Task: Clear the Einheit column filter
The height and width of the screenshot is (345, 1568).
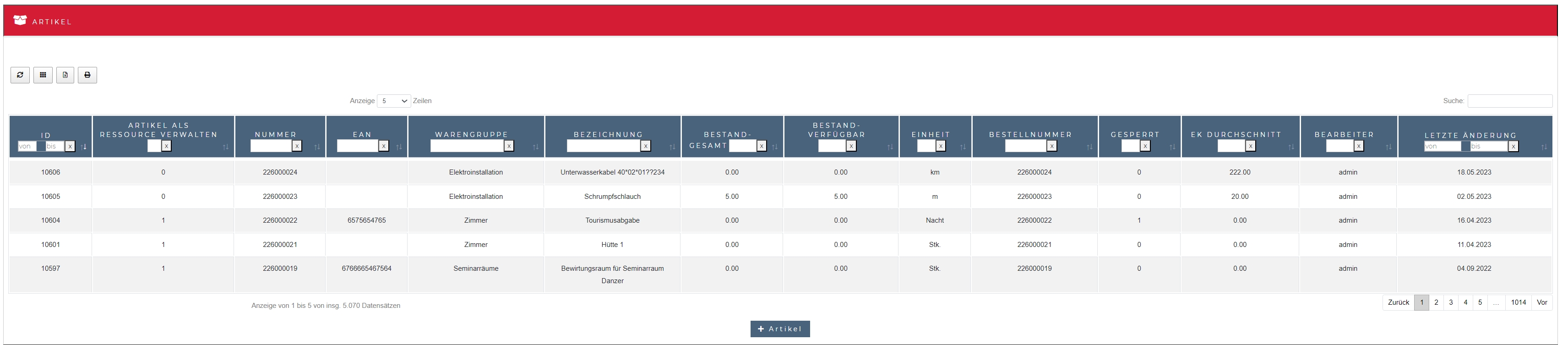Action: click(x=941, y=146)
